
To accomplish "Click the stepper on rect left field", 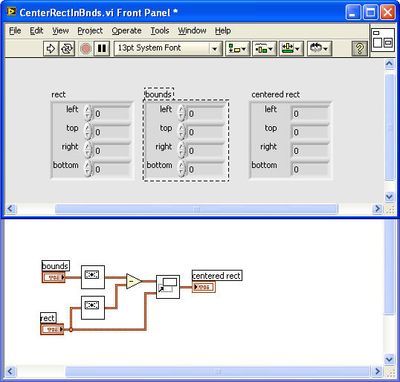I will (87, 113).
